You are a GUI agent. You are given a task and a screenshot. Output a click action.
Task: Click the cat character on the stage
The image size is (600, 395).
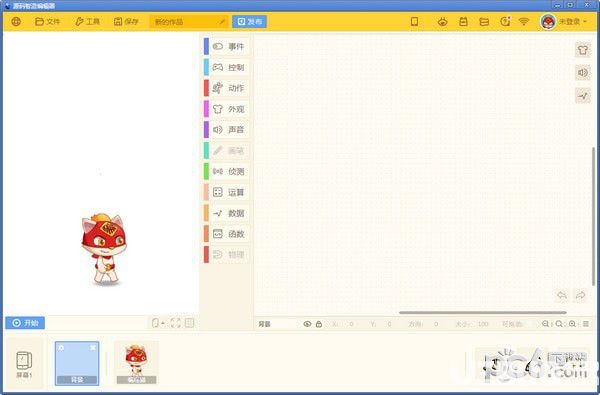click(104, 249)
